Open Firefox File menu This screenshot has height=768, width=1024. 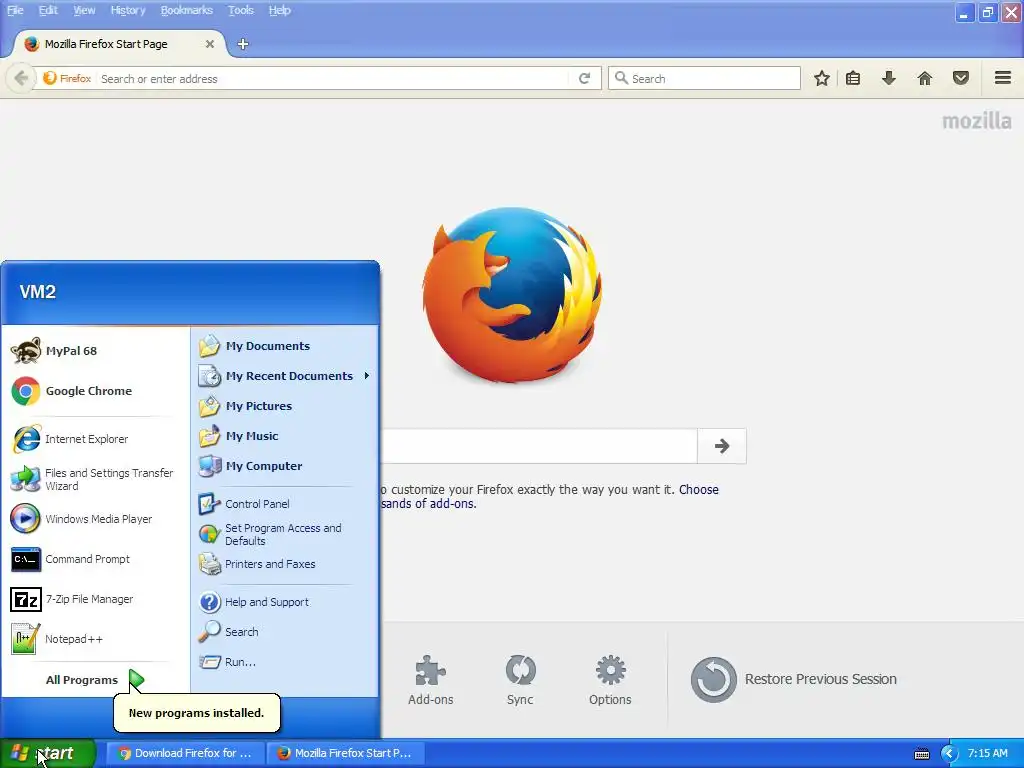(x=15, y=10)
